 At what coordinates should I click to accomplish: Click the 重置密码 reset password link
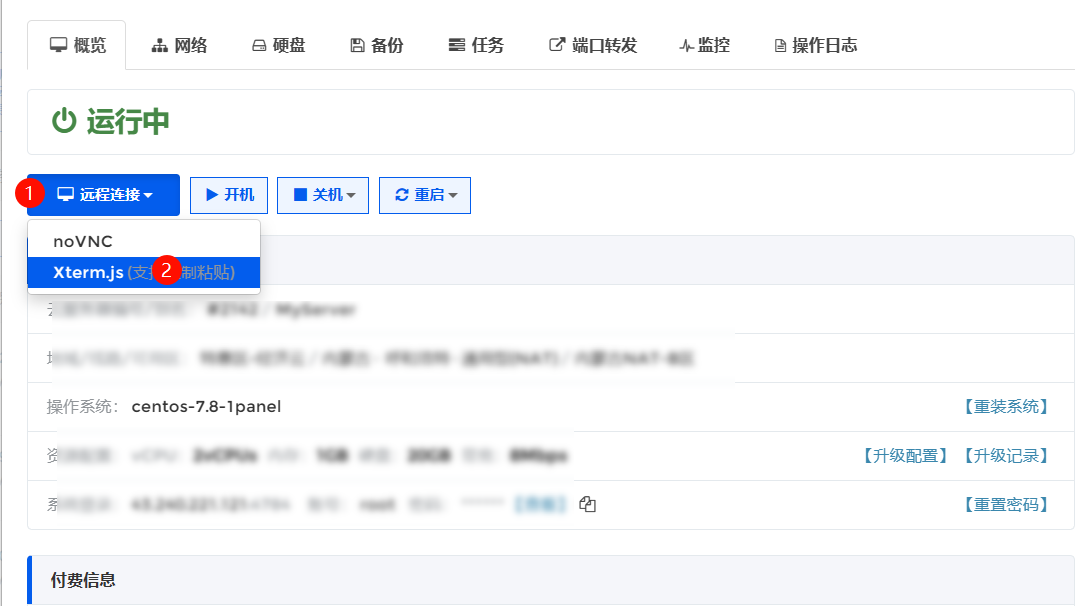pos(1006,505)
